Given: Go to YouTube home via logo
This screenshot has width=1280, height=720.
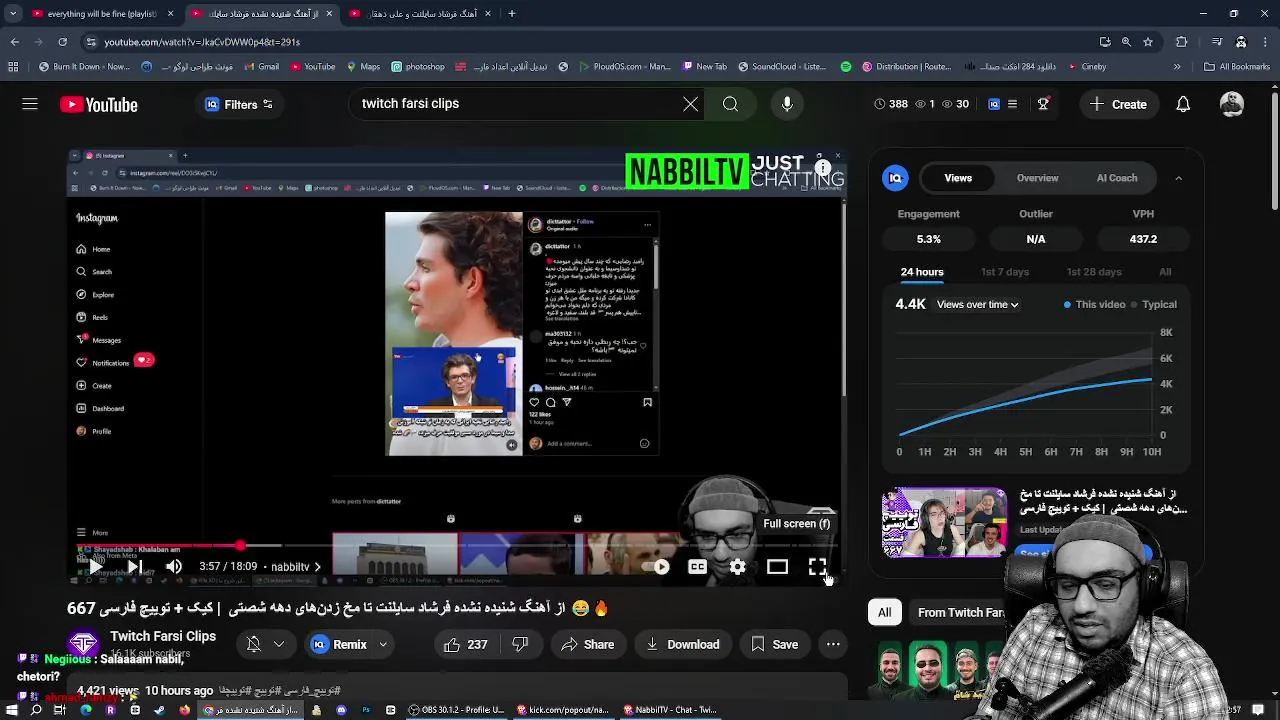Looking at the screenshot, I should [x=98, y=105].
